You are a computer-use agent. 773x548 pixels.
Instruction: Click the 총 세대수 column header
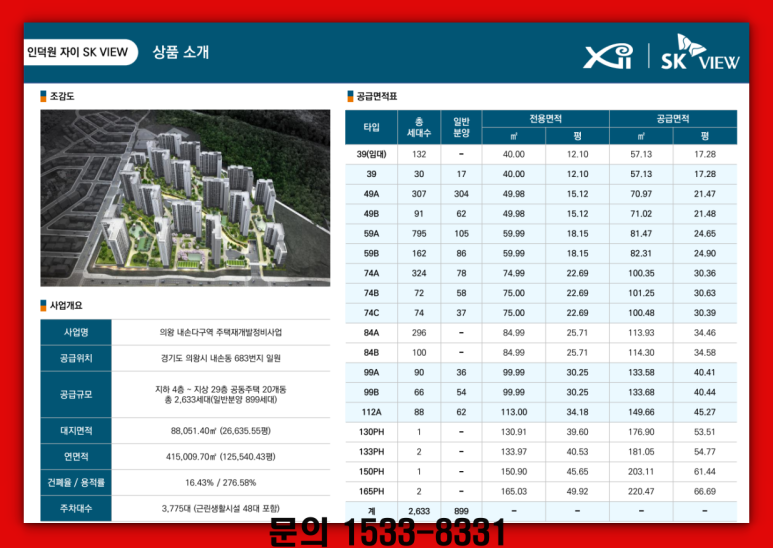419,127
